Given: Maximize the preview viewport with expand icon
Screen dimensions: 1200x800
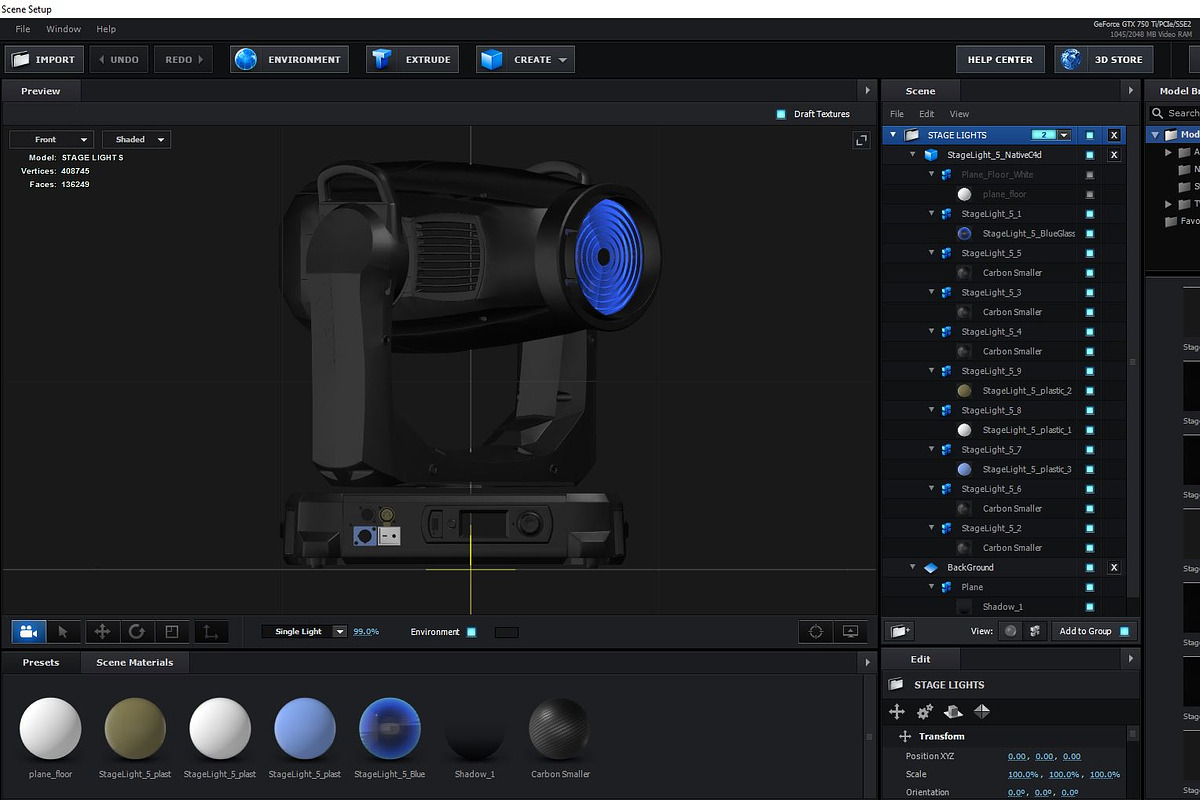Looking at the screenshot, I should point(861,141).
